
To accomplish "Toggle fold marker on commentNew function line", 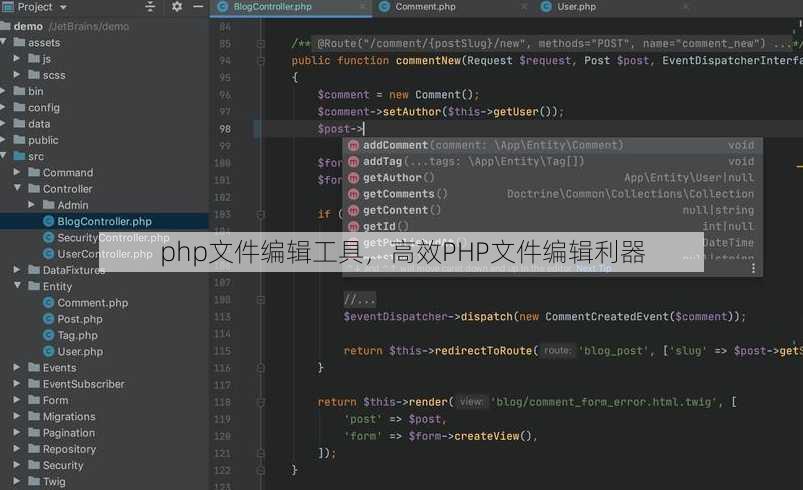I will tap(261, 61).
